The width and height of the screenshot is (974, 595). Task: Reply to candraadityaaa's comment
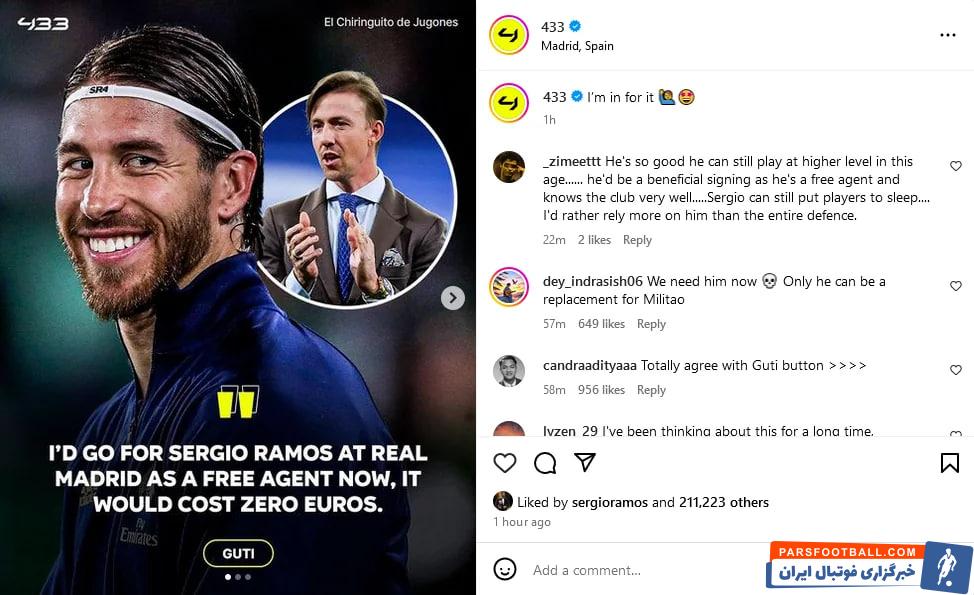pyautogui.click(x=651, y=390)
